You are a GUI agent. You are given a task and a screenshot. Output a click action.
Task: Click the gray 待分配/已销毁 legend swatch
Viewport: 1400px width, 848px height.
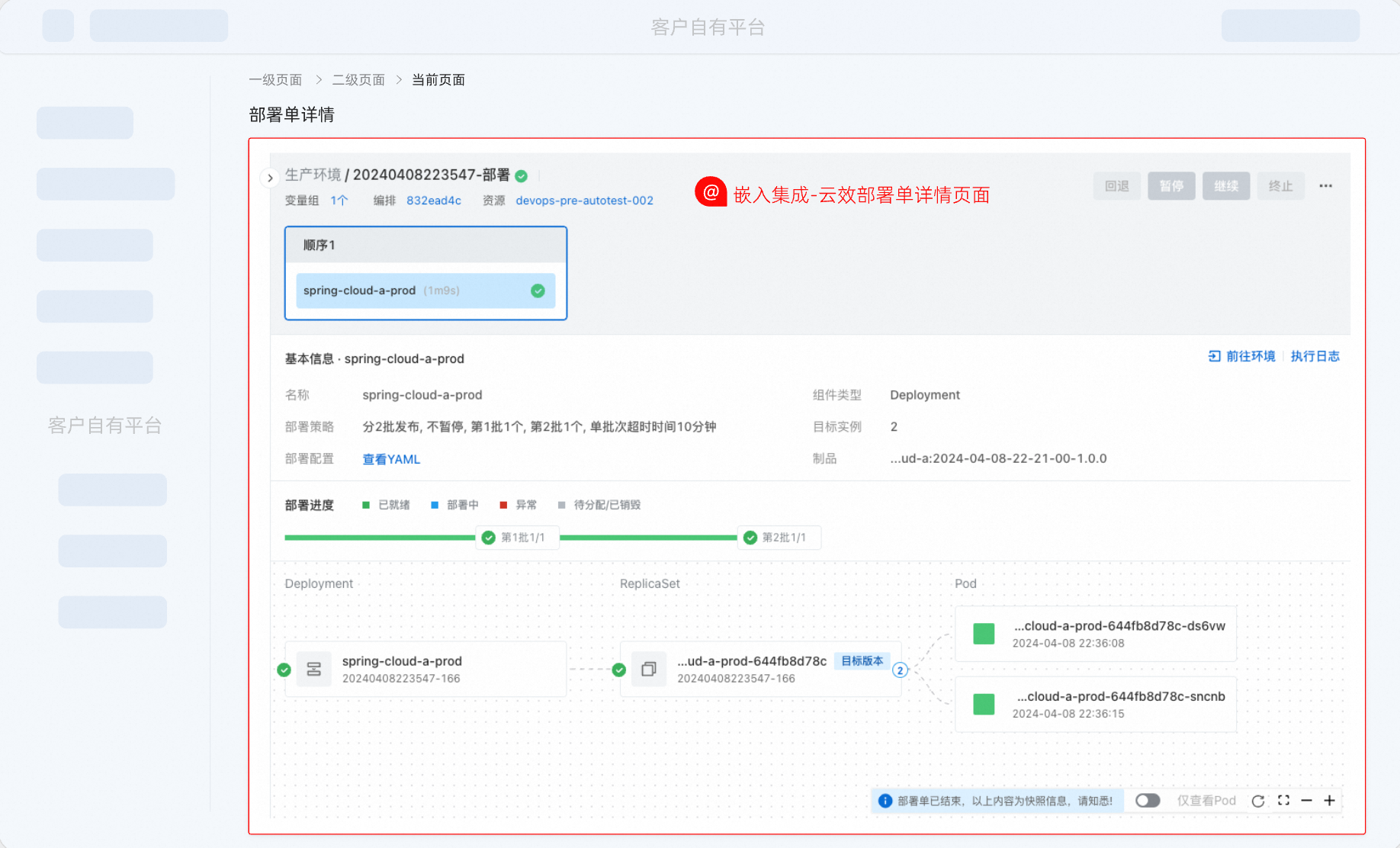click(x=562, y=505)
